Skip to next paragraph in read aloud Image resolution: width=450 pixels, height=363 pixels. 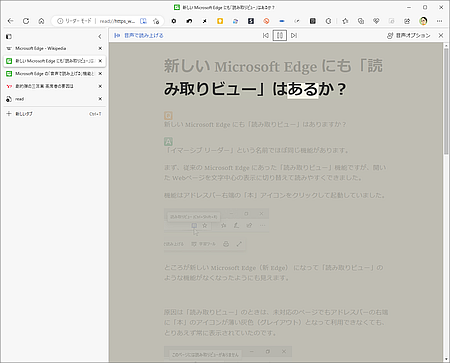[x=294, y=35]
